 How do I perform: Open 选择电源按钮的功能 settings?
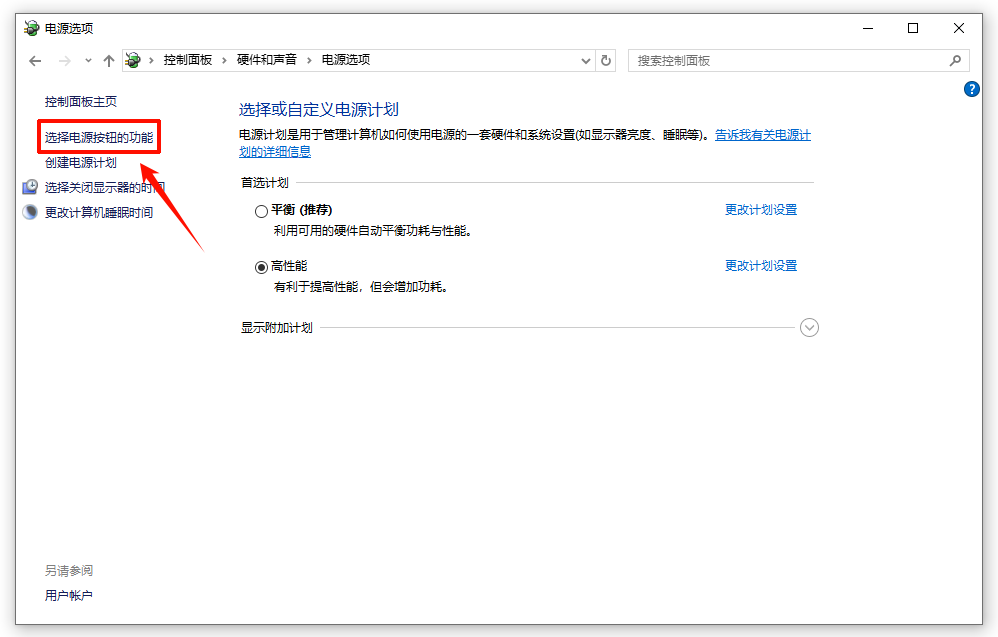click(x=99, y=137)
